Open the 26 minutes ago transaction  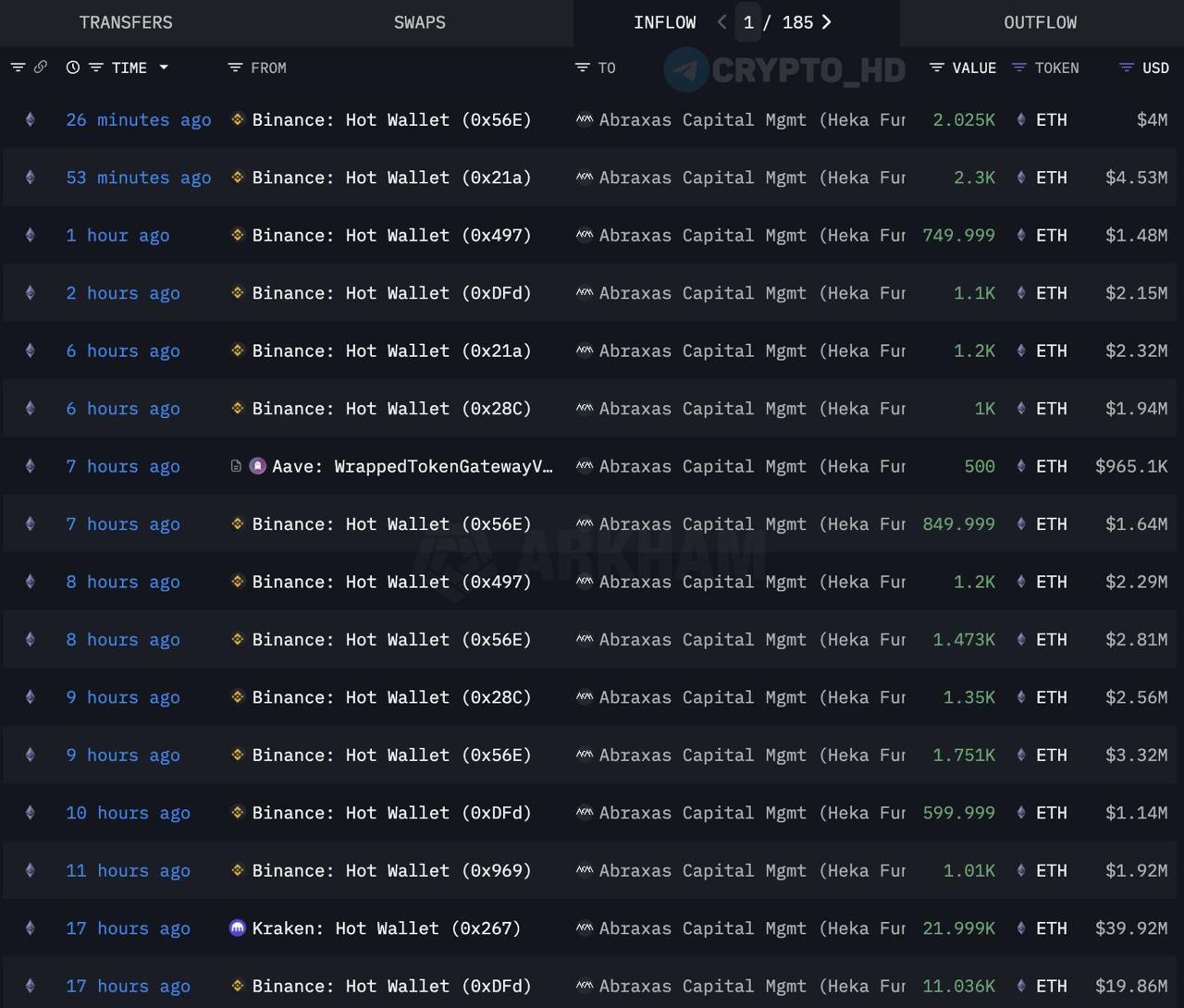[139, 120]
